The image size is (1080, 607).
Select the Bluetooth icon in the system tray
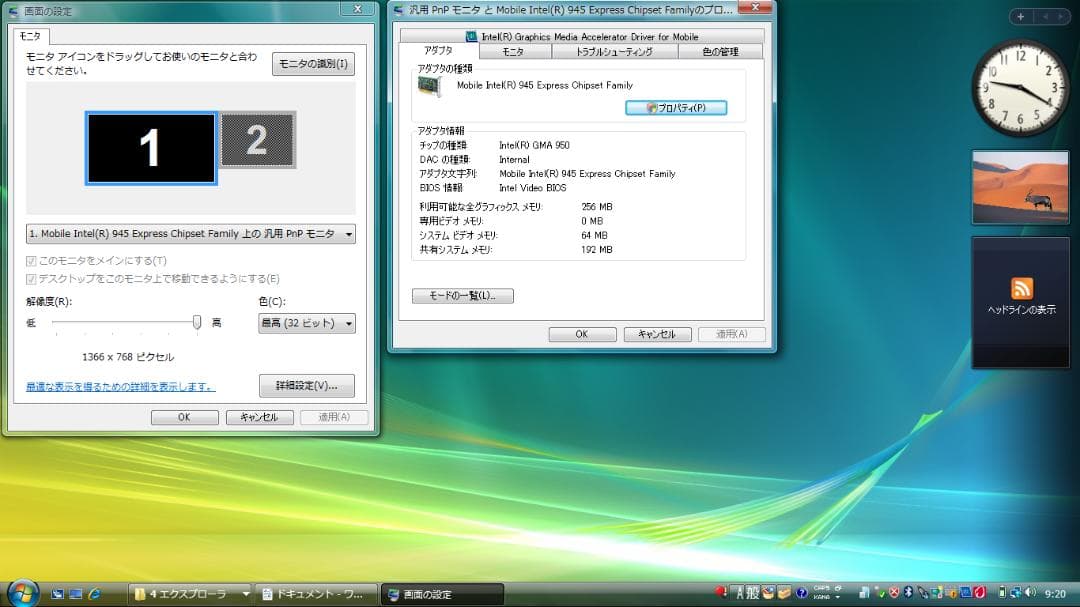pyautogui.click(x=908, y=593)
